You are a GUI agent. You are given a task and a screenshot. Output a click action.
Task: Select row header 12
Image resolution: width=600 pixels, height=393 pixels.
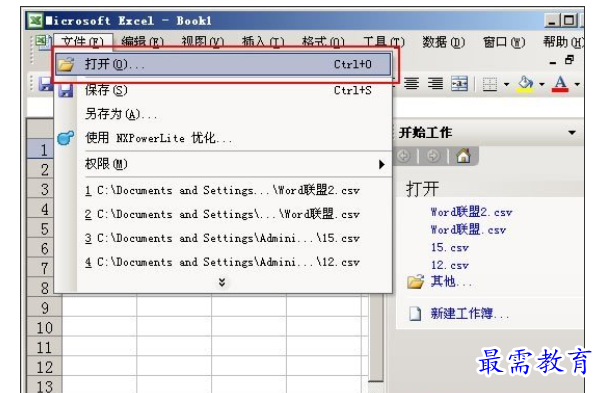(44, 367)
